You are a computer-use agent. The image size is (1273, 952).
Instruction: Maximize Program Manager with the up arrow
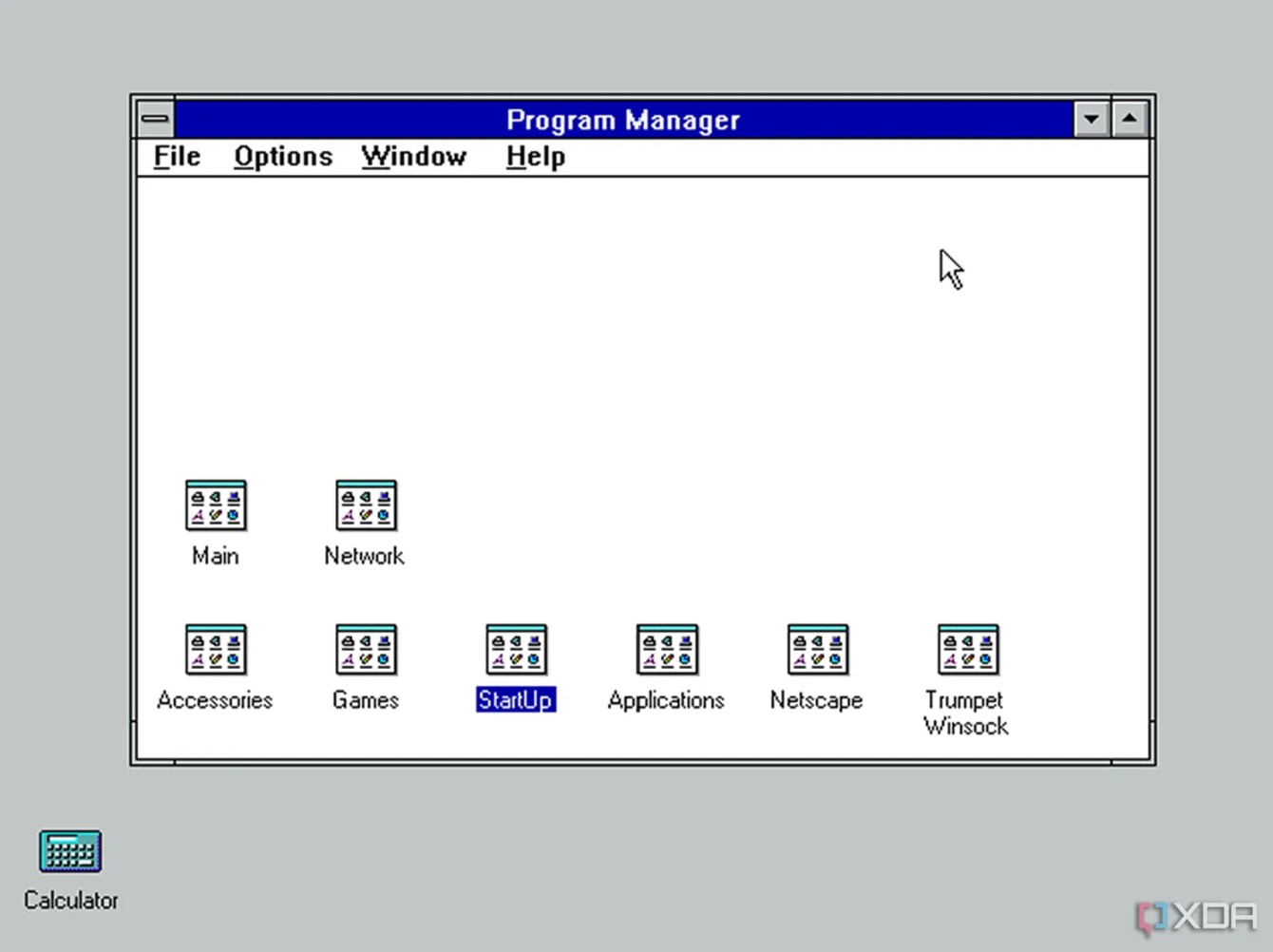coord(1130,118)
